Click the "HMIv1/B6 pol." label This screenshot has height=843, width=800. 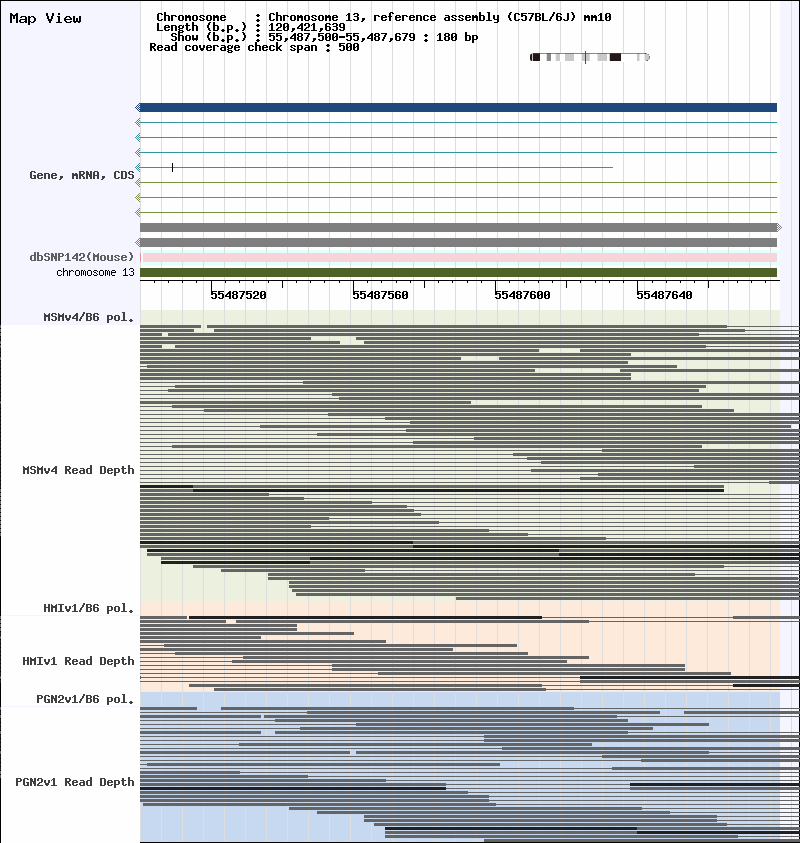tap(89, 608)
